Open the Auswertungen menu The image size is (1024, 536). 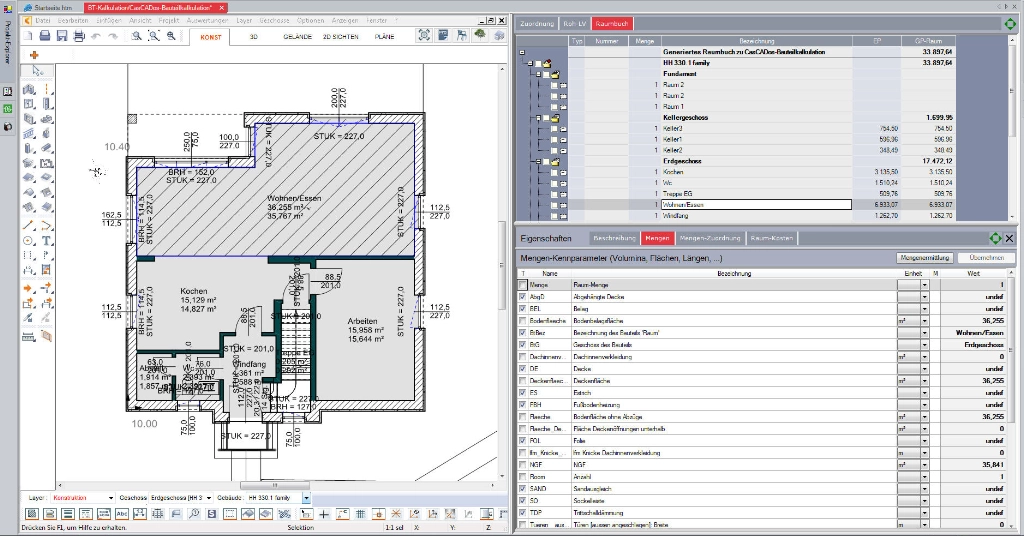pyautogui.click(x=209, y=20)
